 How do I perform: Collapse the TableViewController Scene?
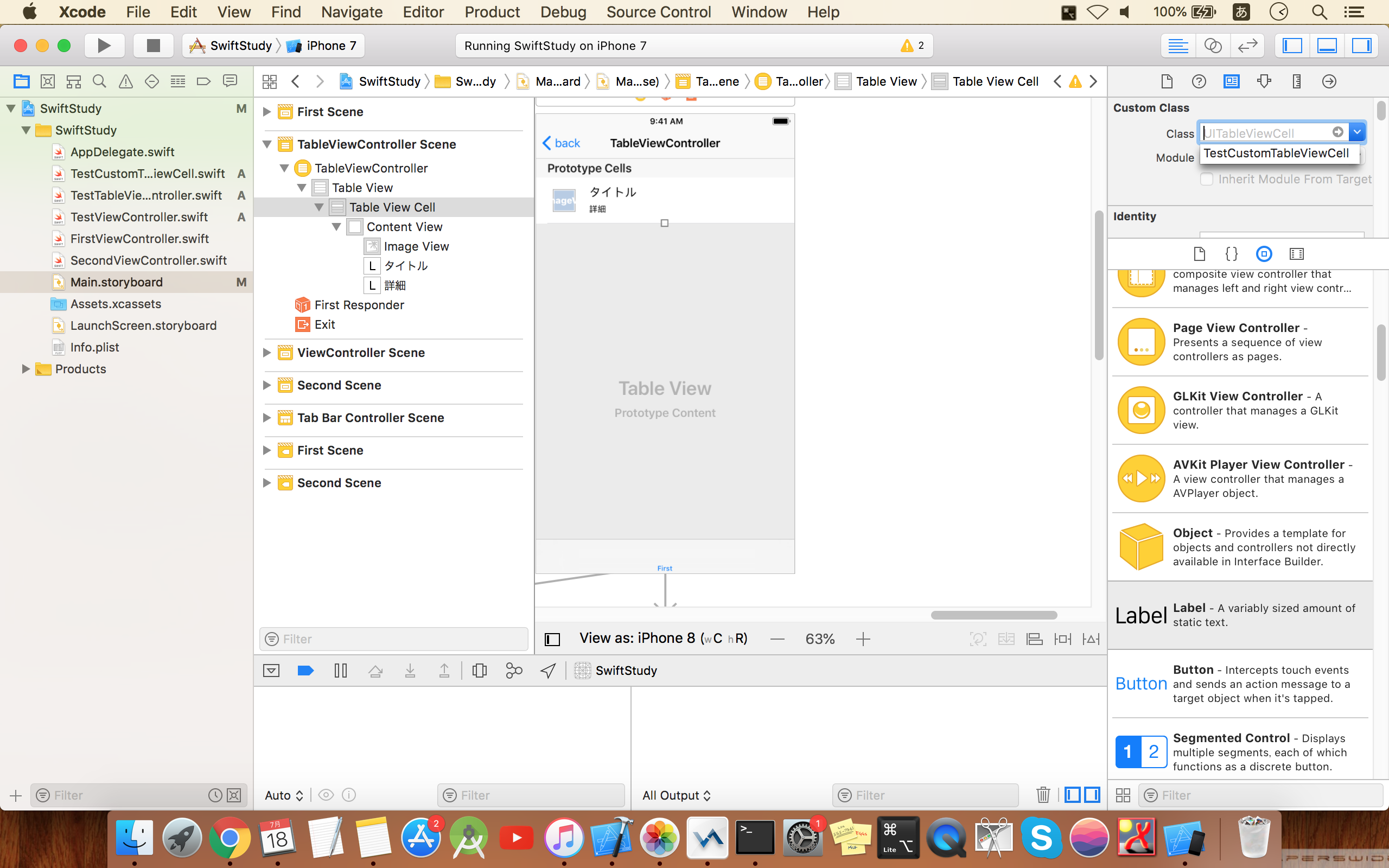click(x=267, y=144)
